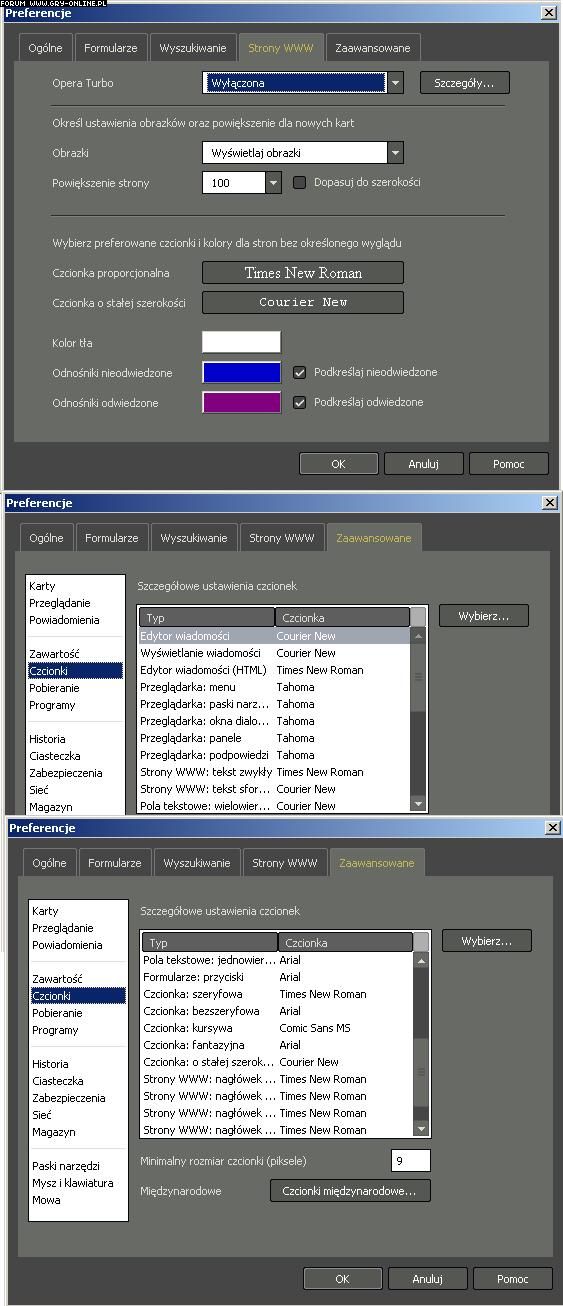Click OK in the Opera Turbo settings window
The width and height of the screenshot is (563, 1306).
coord(338,464)
